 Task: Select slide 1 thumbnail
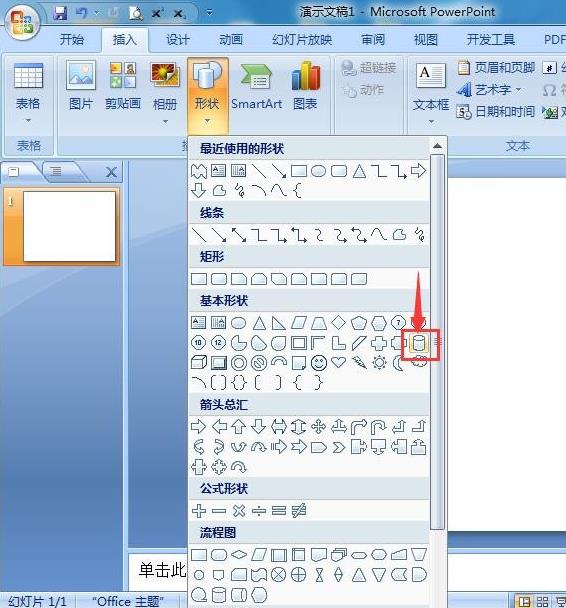[x=69, y=226]
